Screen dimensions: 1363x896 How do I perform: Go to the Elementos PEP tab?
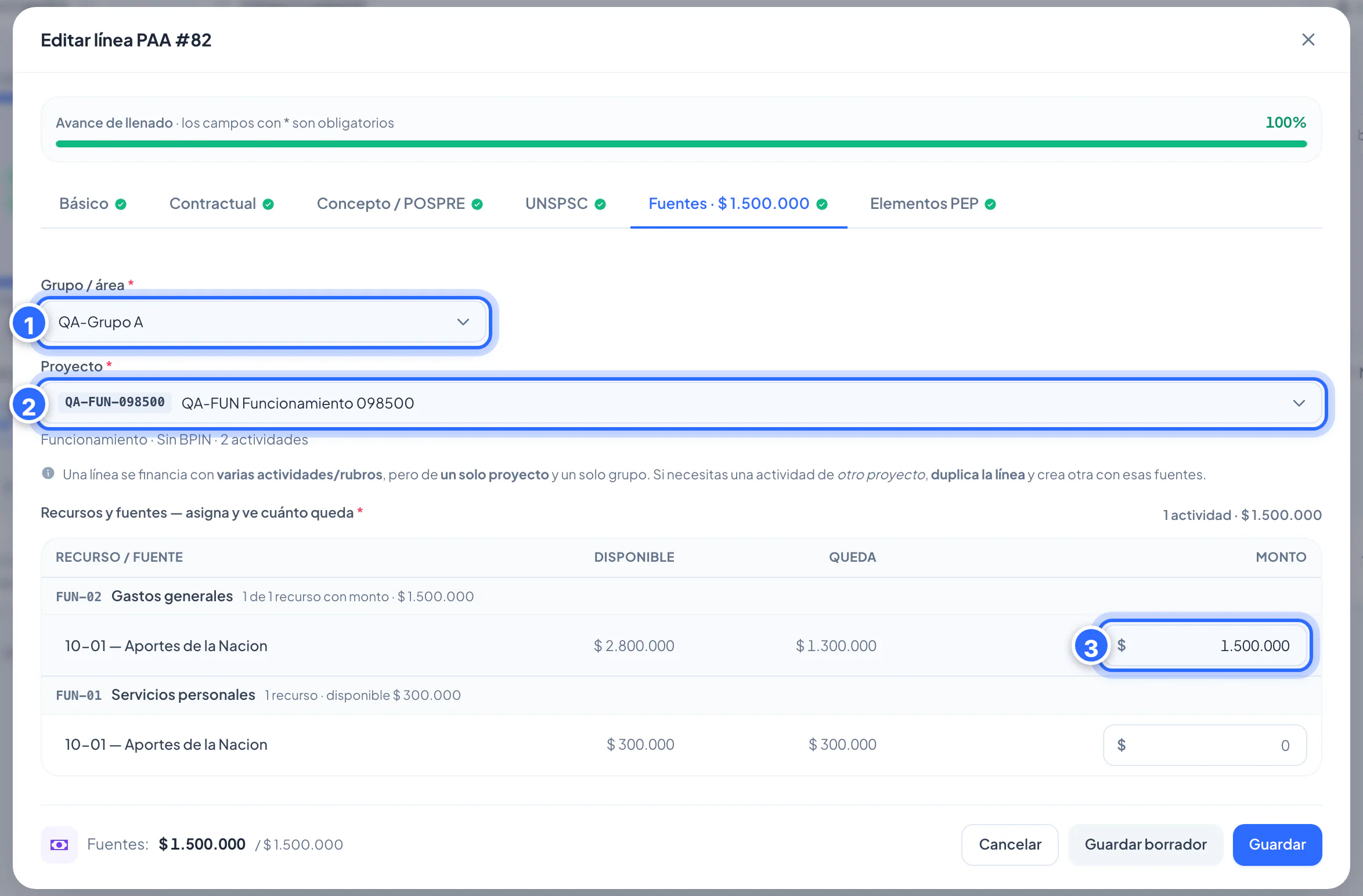[x=933, y=204]
